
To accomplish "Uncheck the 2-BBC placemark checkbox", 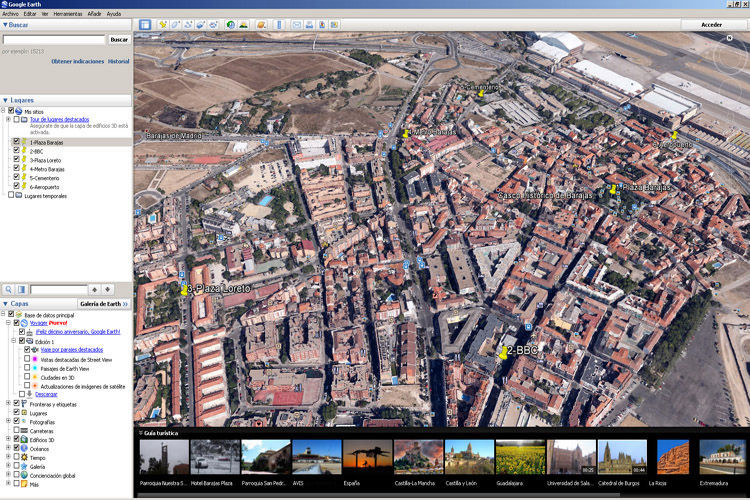I will point(16,151).
